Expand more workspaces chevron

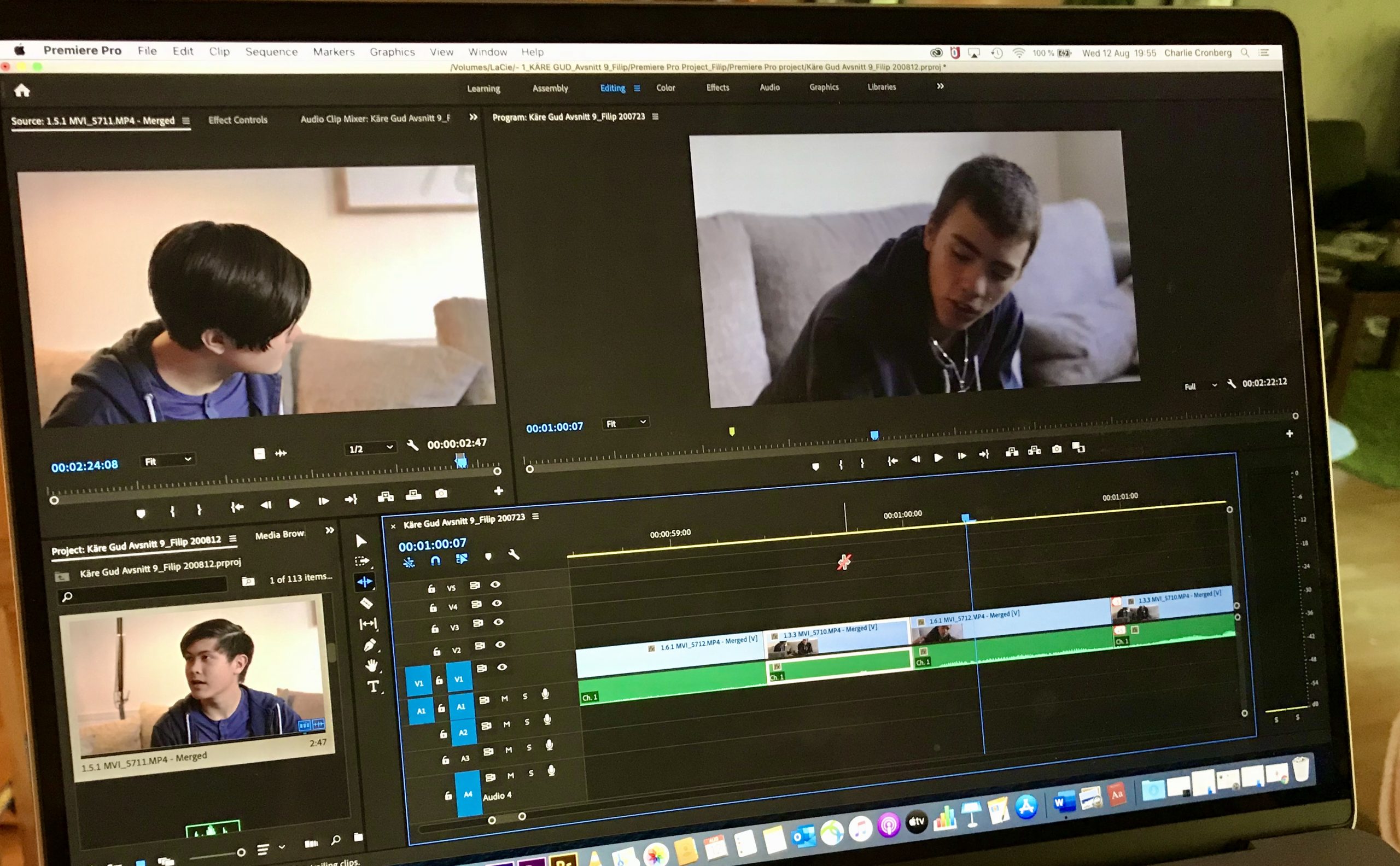(x=940, y=86)
